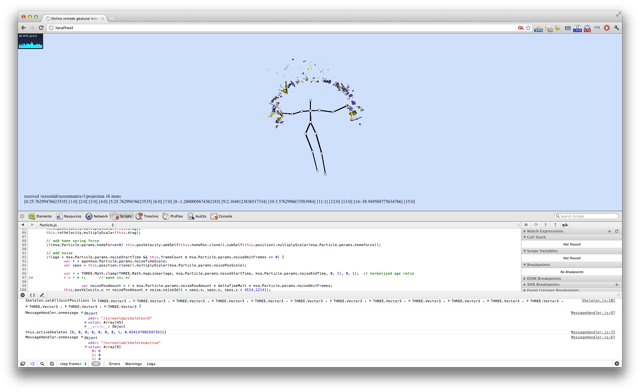Toggle the console drawer button
Screen dimensions: 640x392
pos(32,364)
